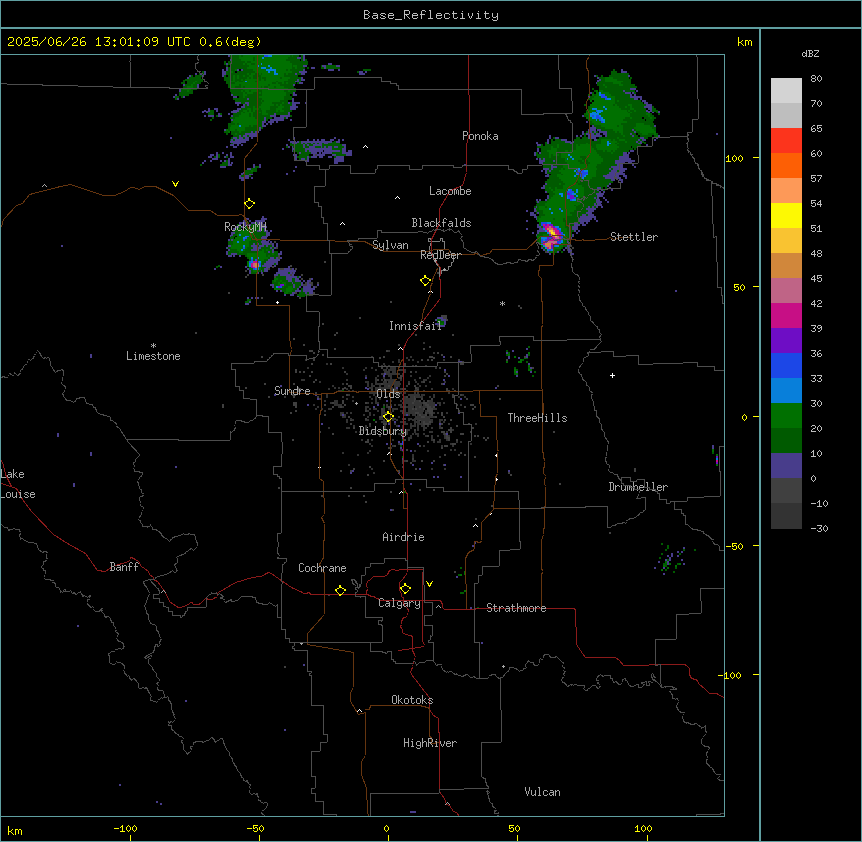
Task: Choose the bright green swatch above 20
Action: [x=786, y=416]
